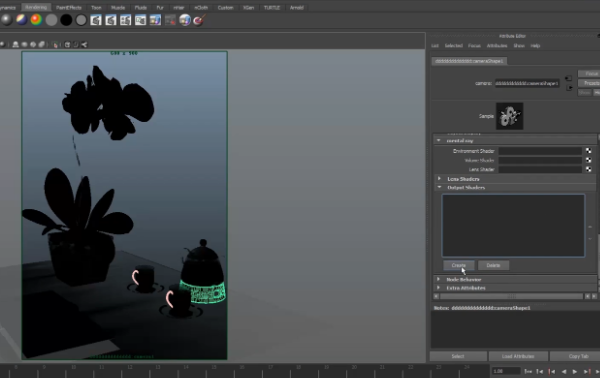Click the gray circle with black outline icon

(81, 20)
